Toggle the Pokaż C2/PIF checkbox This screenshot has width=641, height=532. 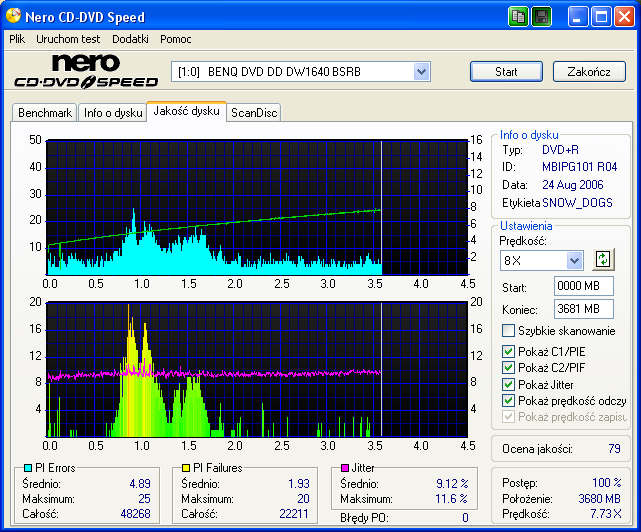pyautogui.click(x=508, y=368)
